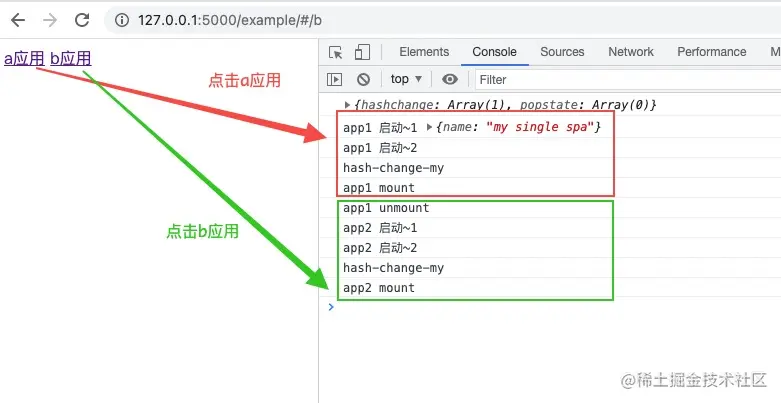Open the b应用 link
The image size is (781, 403).
(71, 59)
